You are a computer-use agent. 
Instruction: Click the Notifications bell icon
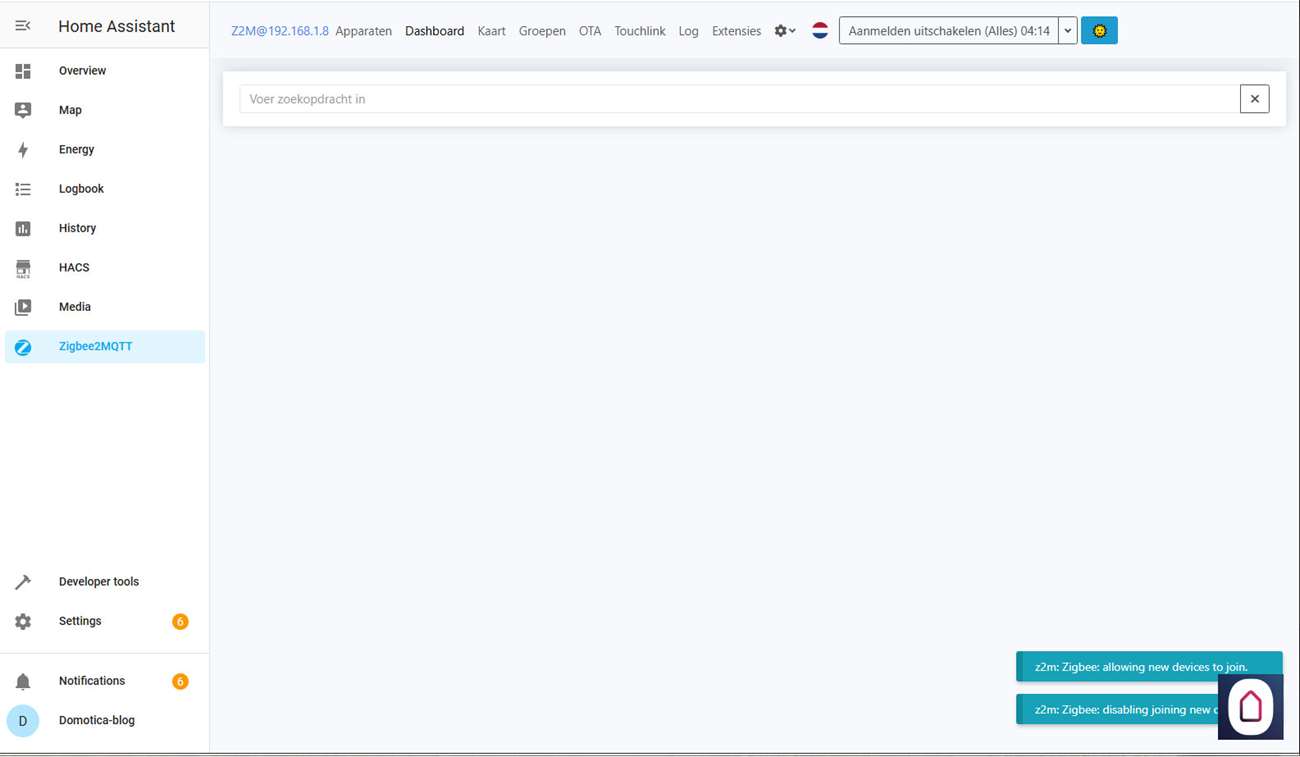[23, 681]
